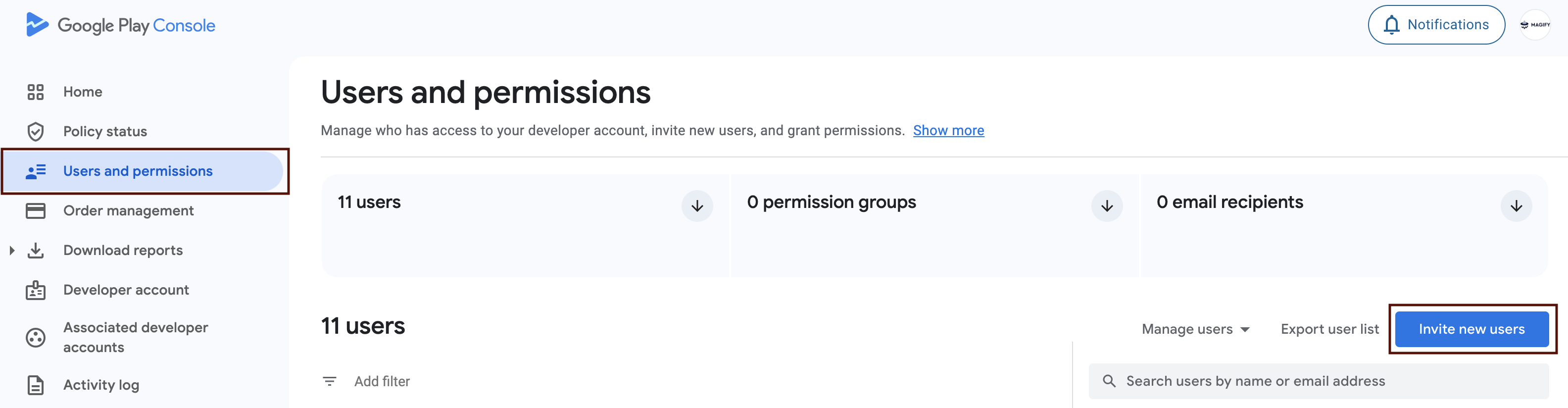Open Associated developer accounts page
The image size is (1568, 408).
(135, 337)
